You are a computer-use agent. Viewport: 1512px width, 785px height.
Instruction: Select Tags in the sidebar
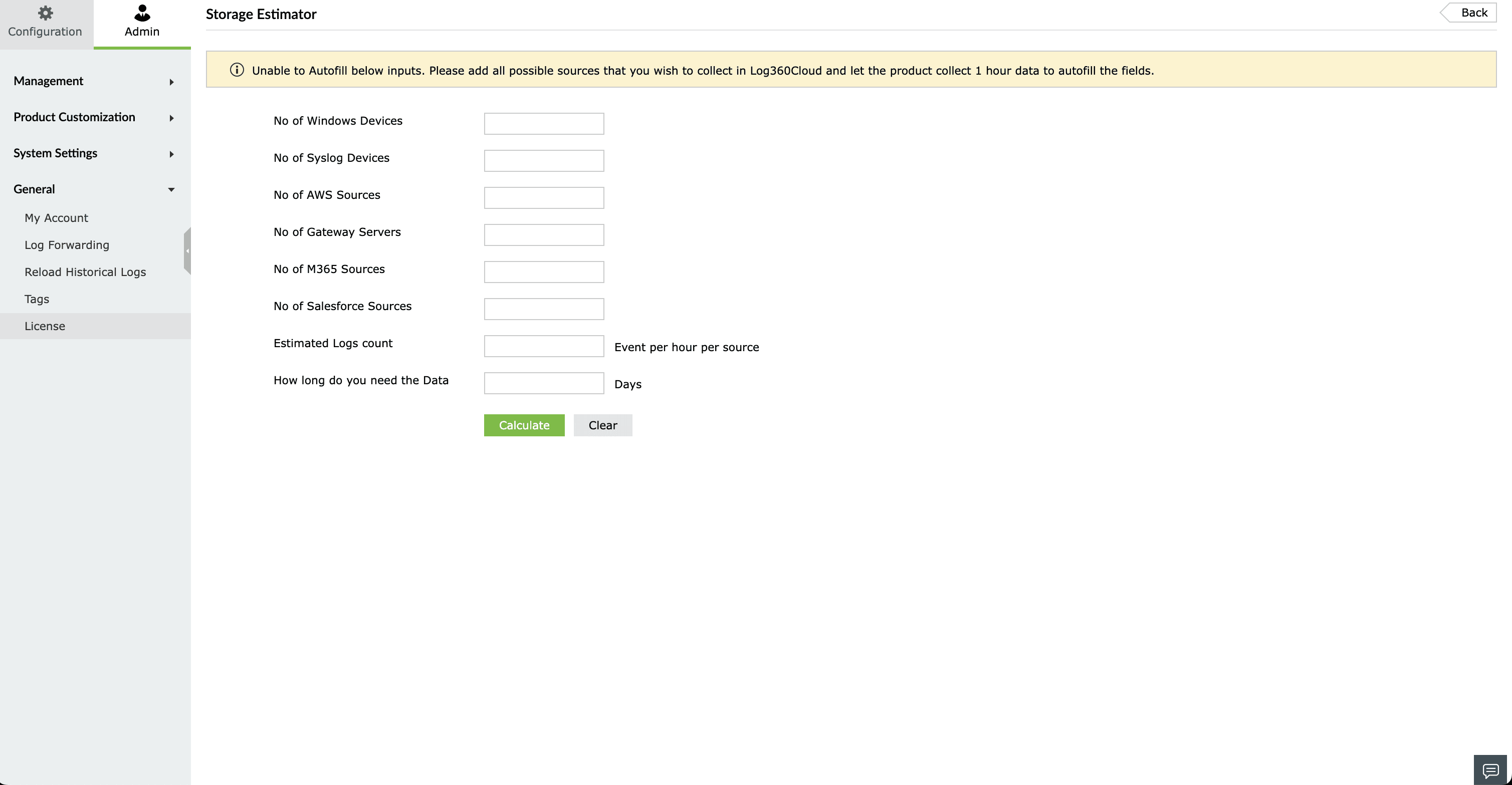click(x=37, y=299)
